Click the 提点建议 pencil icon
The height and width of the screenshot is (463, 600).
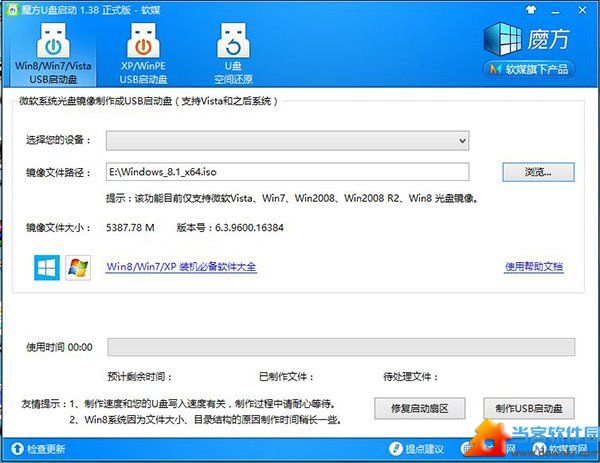[395, 449]
